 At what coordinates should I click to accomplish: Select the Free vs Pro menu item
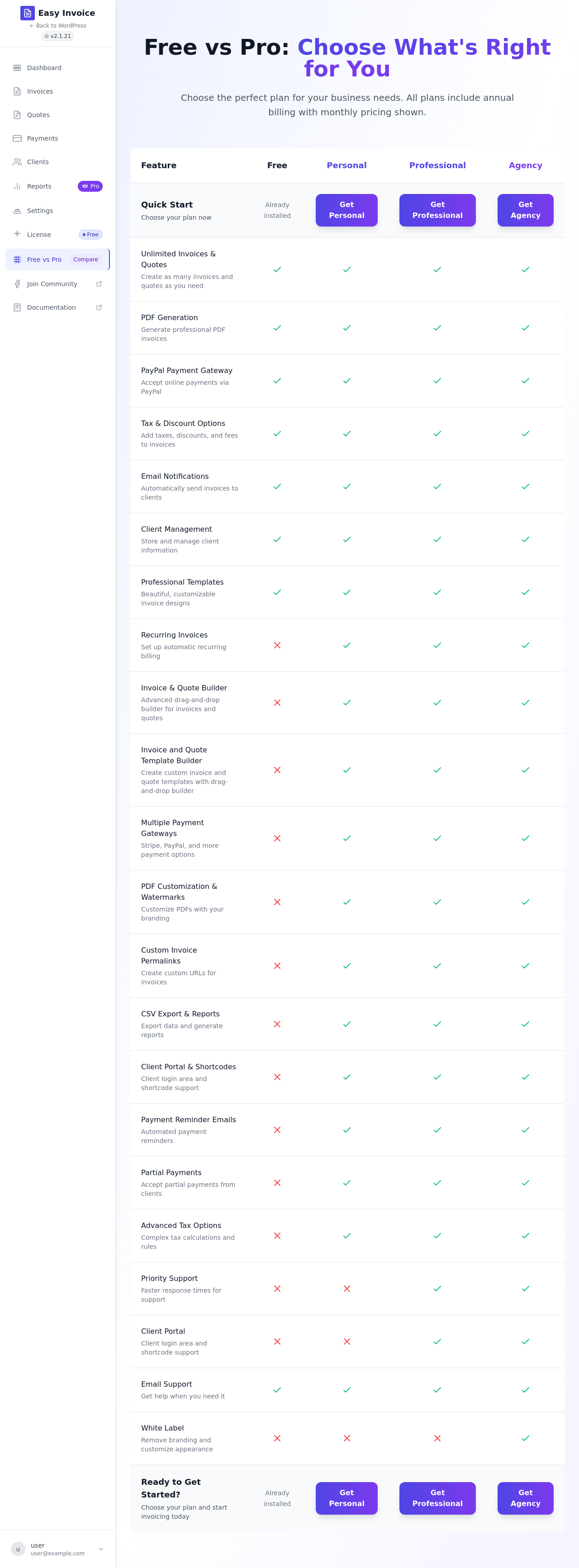pos(58,260)
